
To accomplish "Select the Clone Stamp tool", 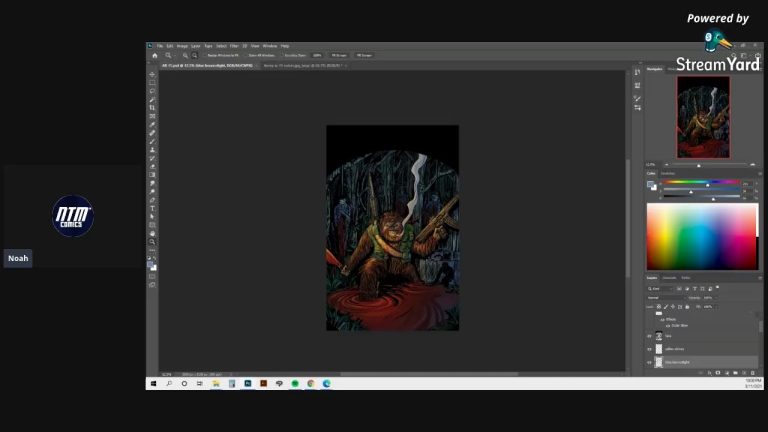I will [152, 150].
